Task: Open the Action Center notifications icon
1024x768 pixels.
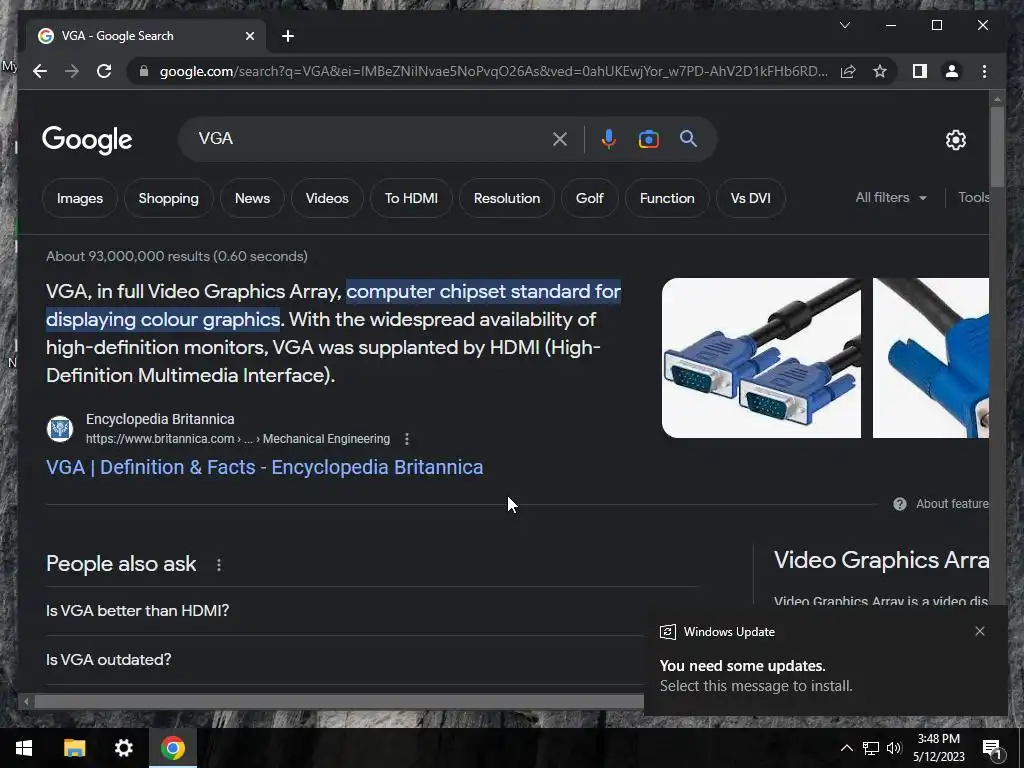Action: (x=992, y=749)
